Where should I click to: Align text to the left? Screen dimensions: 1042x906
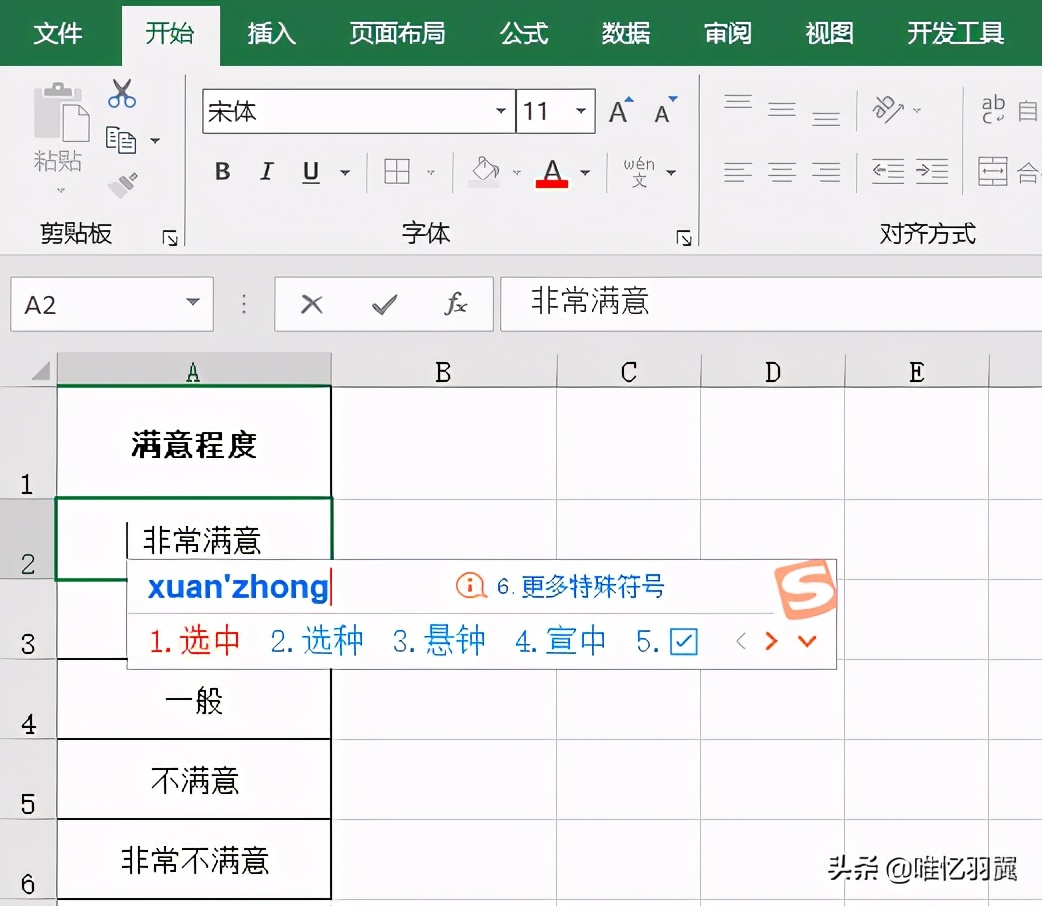[738, 172]
